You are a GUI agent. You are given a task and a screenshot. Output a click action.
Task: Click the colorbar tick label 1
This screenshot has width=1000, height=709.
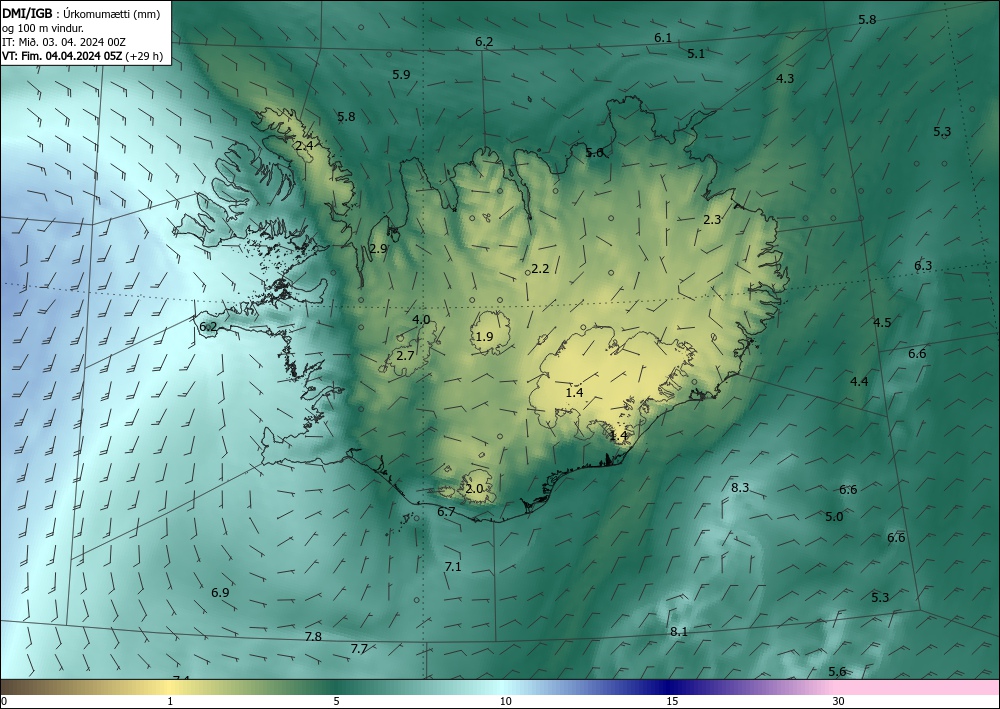(170, 701)
